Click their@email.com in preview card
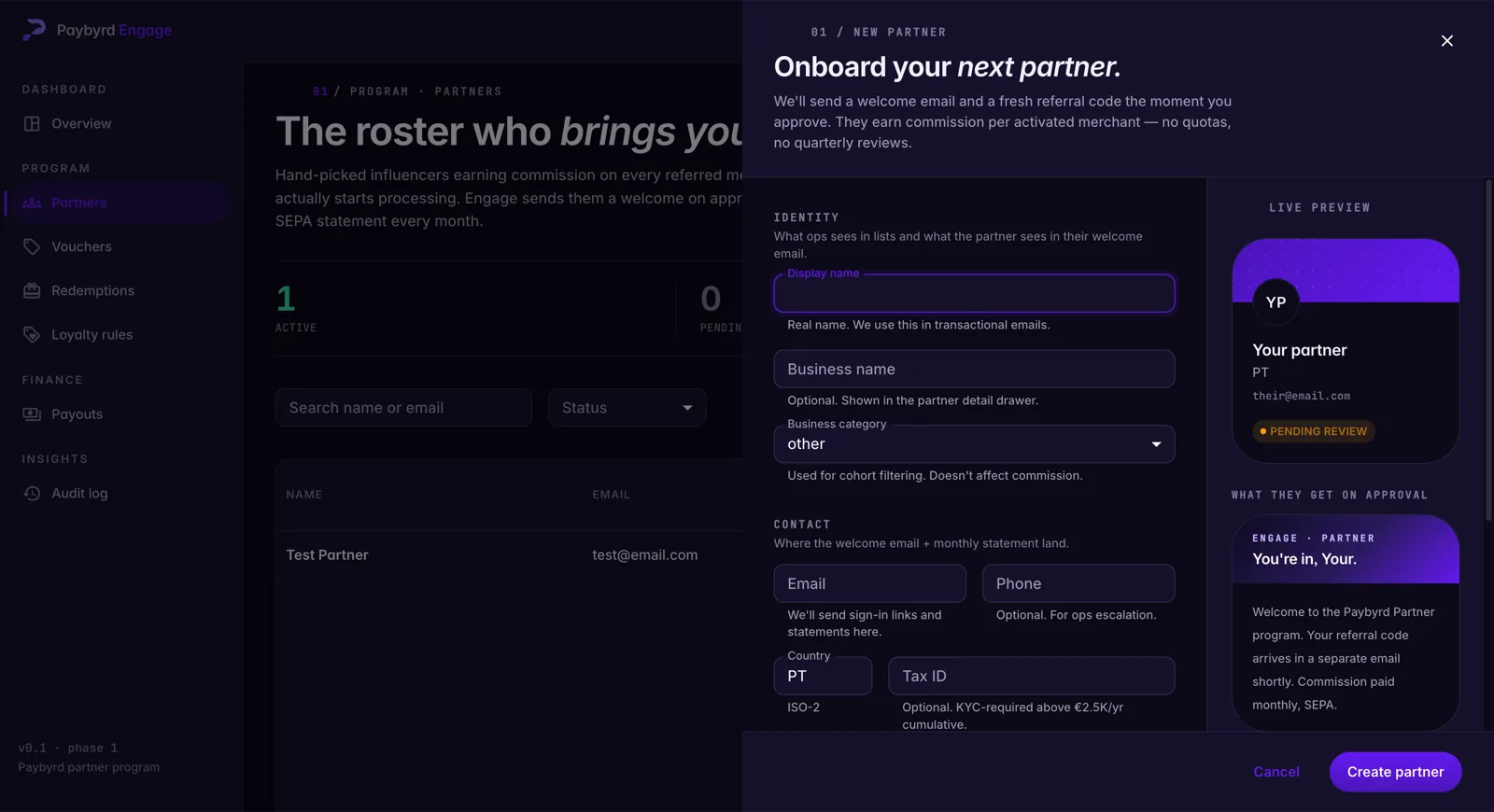The width and height of the screenshot is (1494, 812). [x=1301, y=396]
